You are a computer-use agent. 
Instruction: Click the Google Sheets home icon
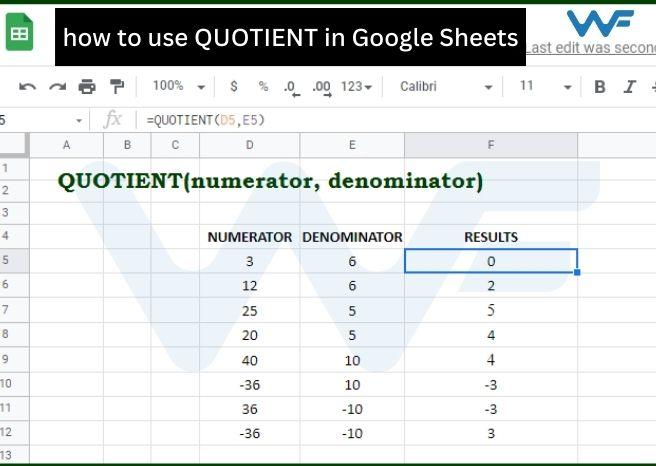[19, 32]
